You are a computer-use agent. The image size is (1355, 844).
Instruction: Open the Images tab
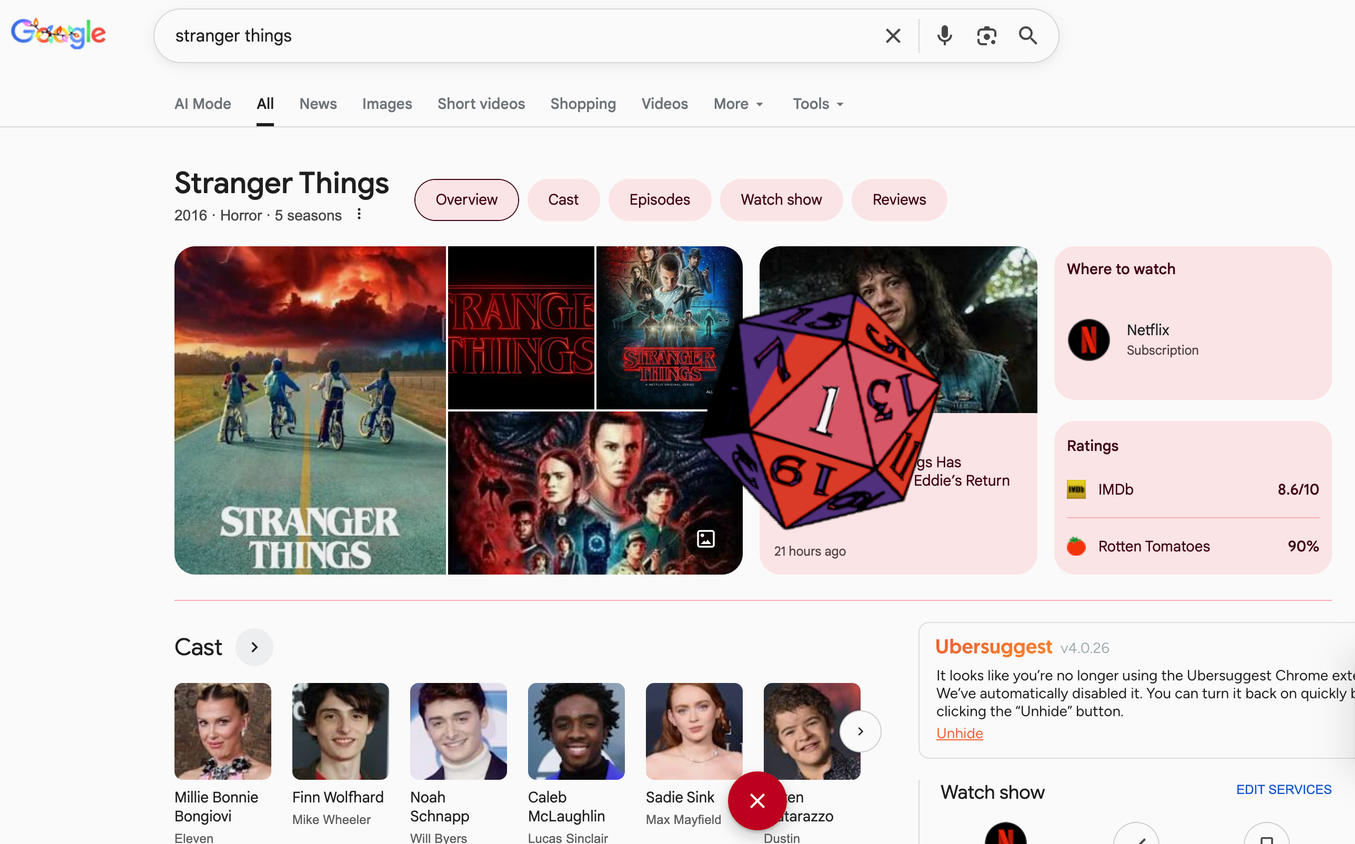387,104
